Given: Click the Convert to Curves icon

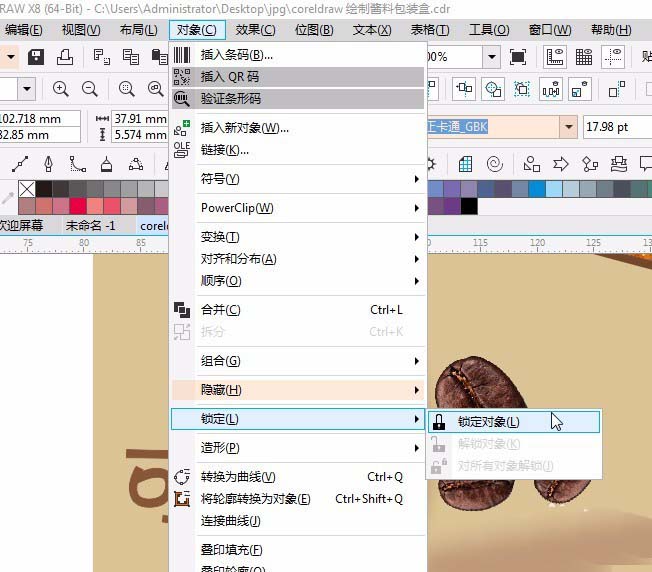Looking at the screenshot, I should click(x=182, y=477).
